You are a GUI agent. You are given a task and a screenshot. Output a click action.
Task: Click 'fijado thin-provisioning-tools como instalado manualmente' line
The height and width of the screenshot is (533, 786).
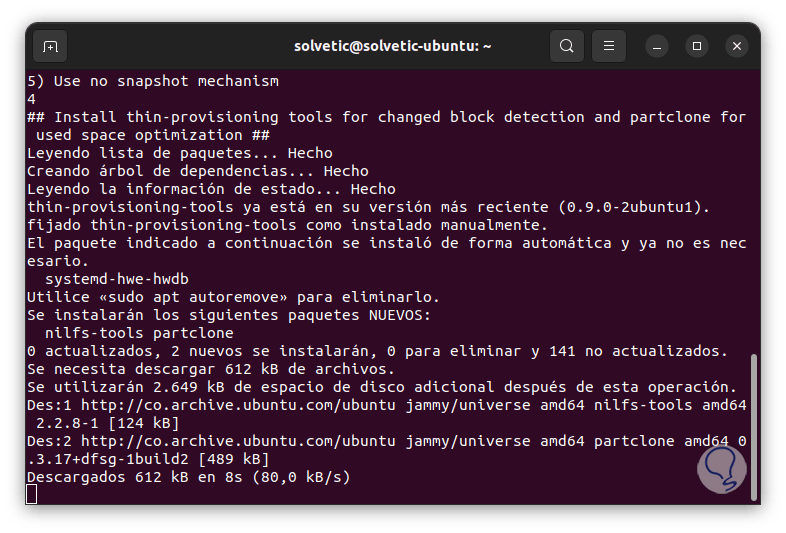point(287,225)
